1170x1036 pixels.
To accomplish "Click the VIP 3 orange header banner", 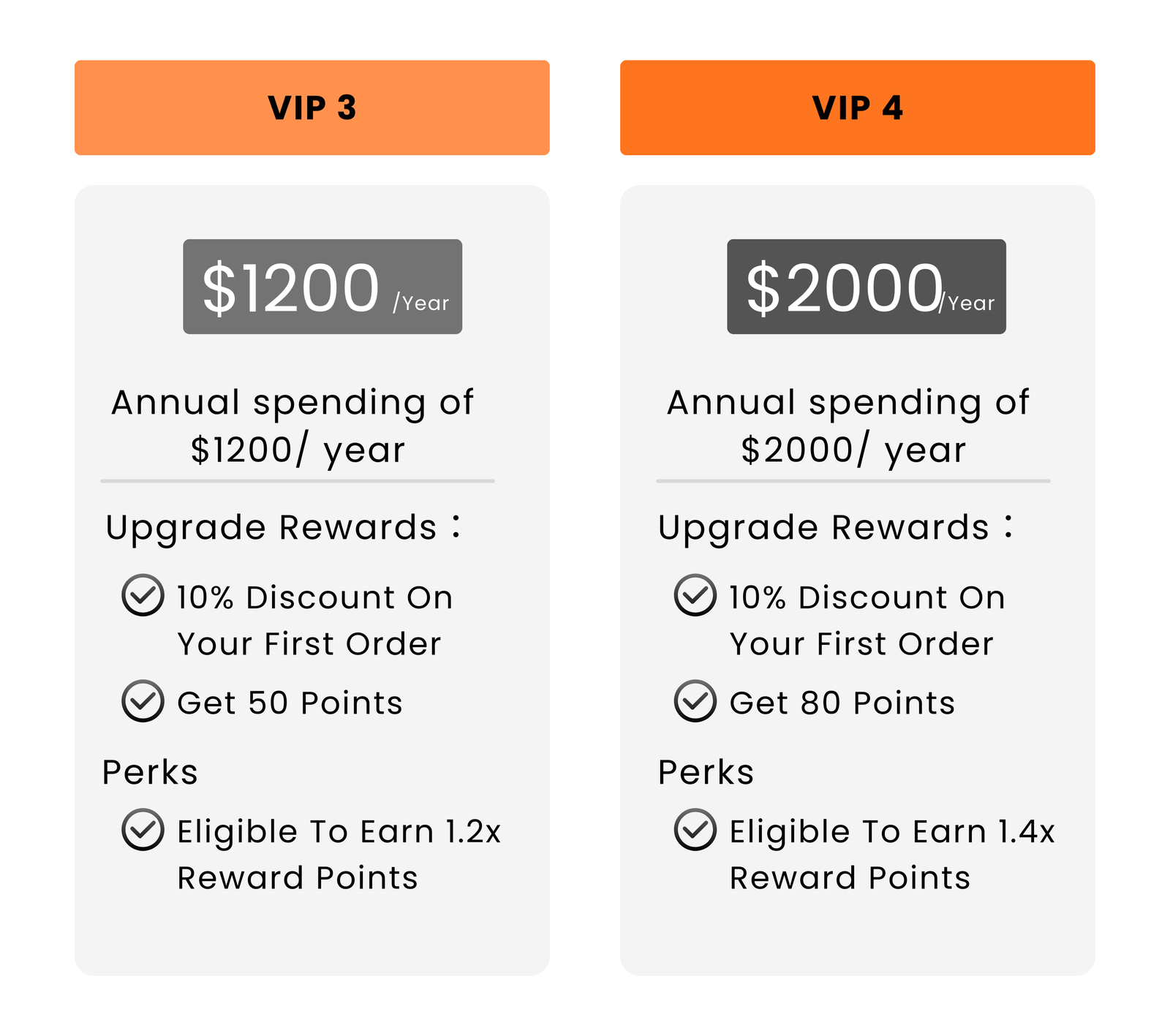I will pos(312,107).
